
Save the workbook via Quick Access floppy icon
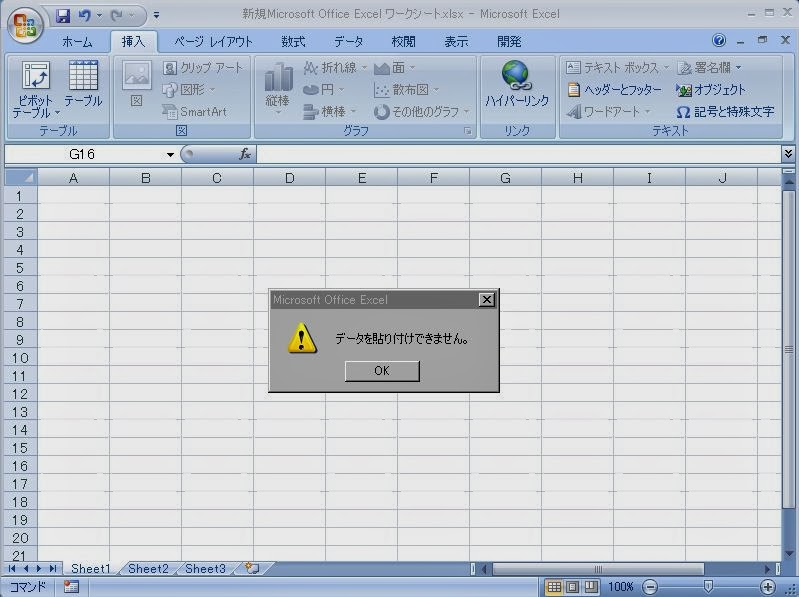[x=63, y=16]
